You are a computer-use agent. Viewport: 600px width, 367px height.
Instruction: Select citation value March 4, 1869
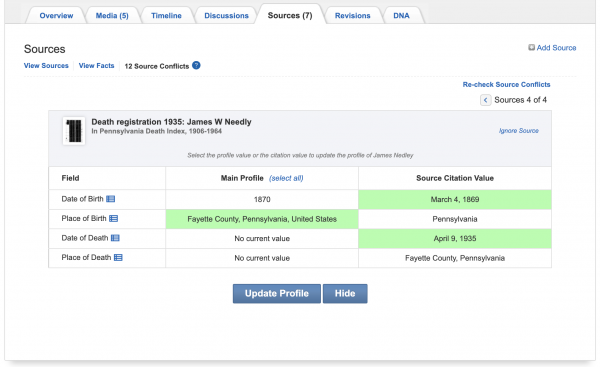point(455,199)
